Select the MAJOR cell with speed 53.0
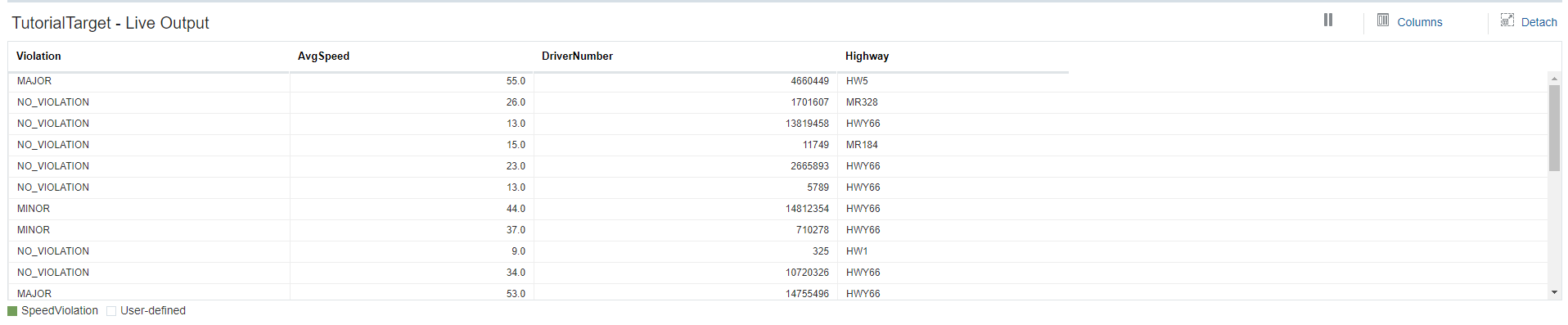Screen dimensions: 1568x325 click(149, 292)
